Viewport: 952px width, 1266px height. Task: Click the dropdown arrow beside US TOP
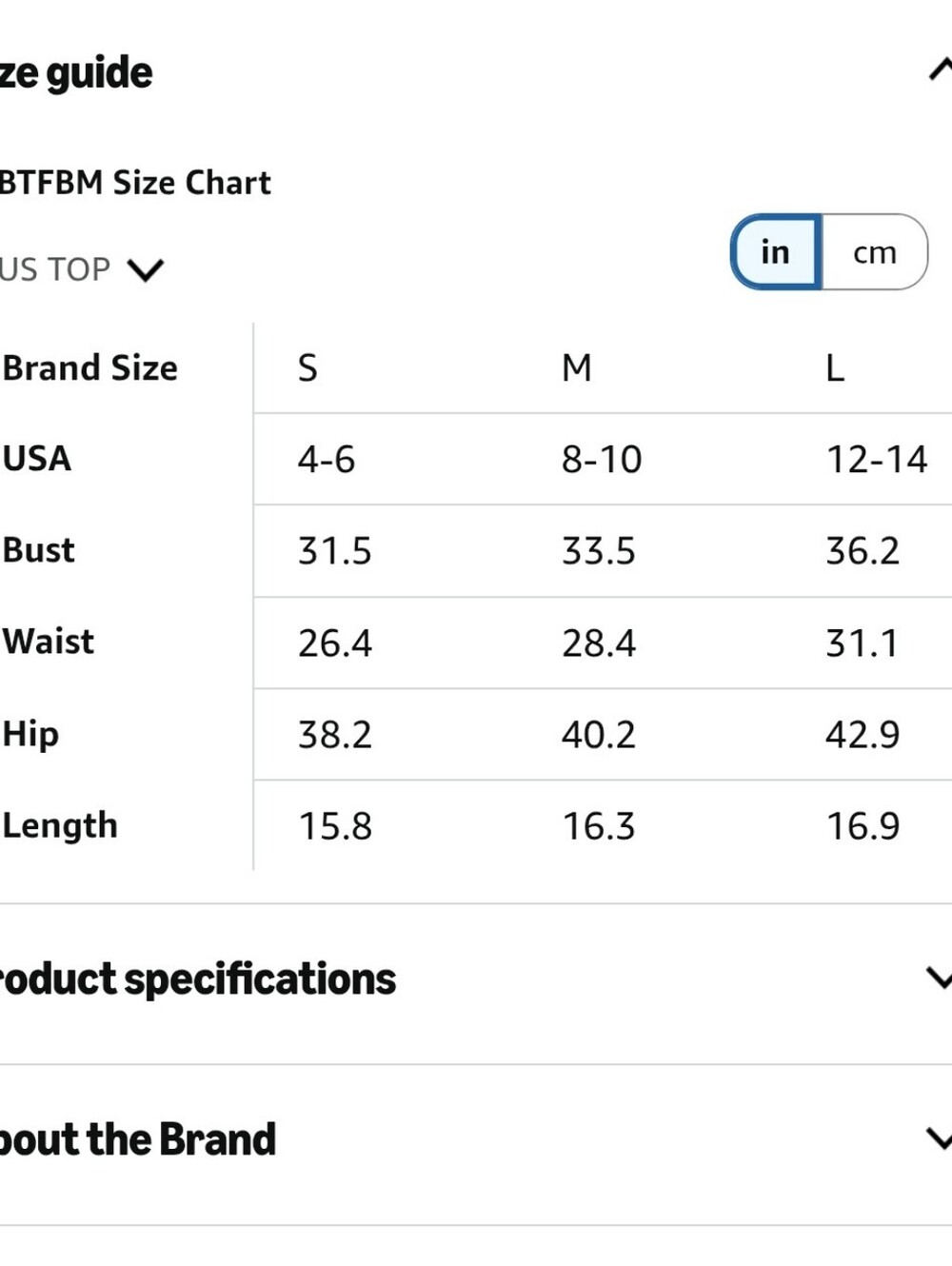(146, 270)
